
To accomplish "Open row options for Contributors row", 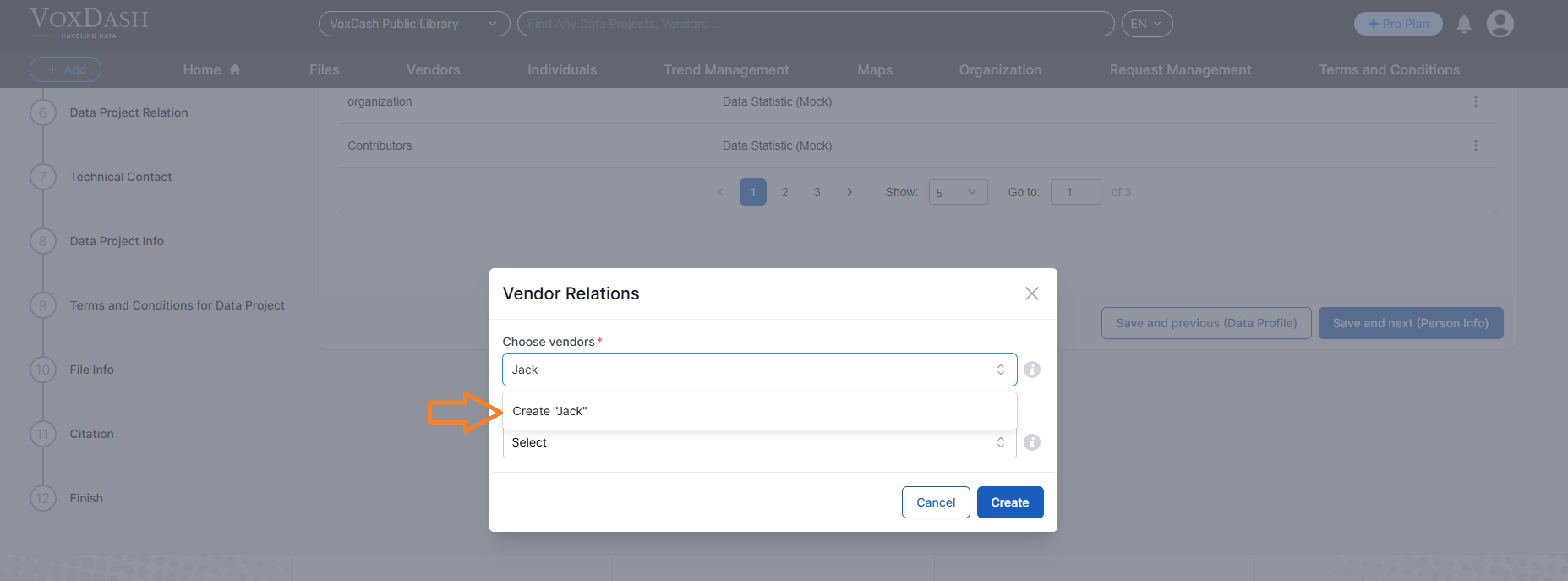I will click(1476, 145).
